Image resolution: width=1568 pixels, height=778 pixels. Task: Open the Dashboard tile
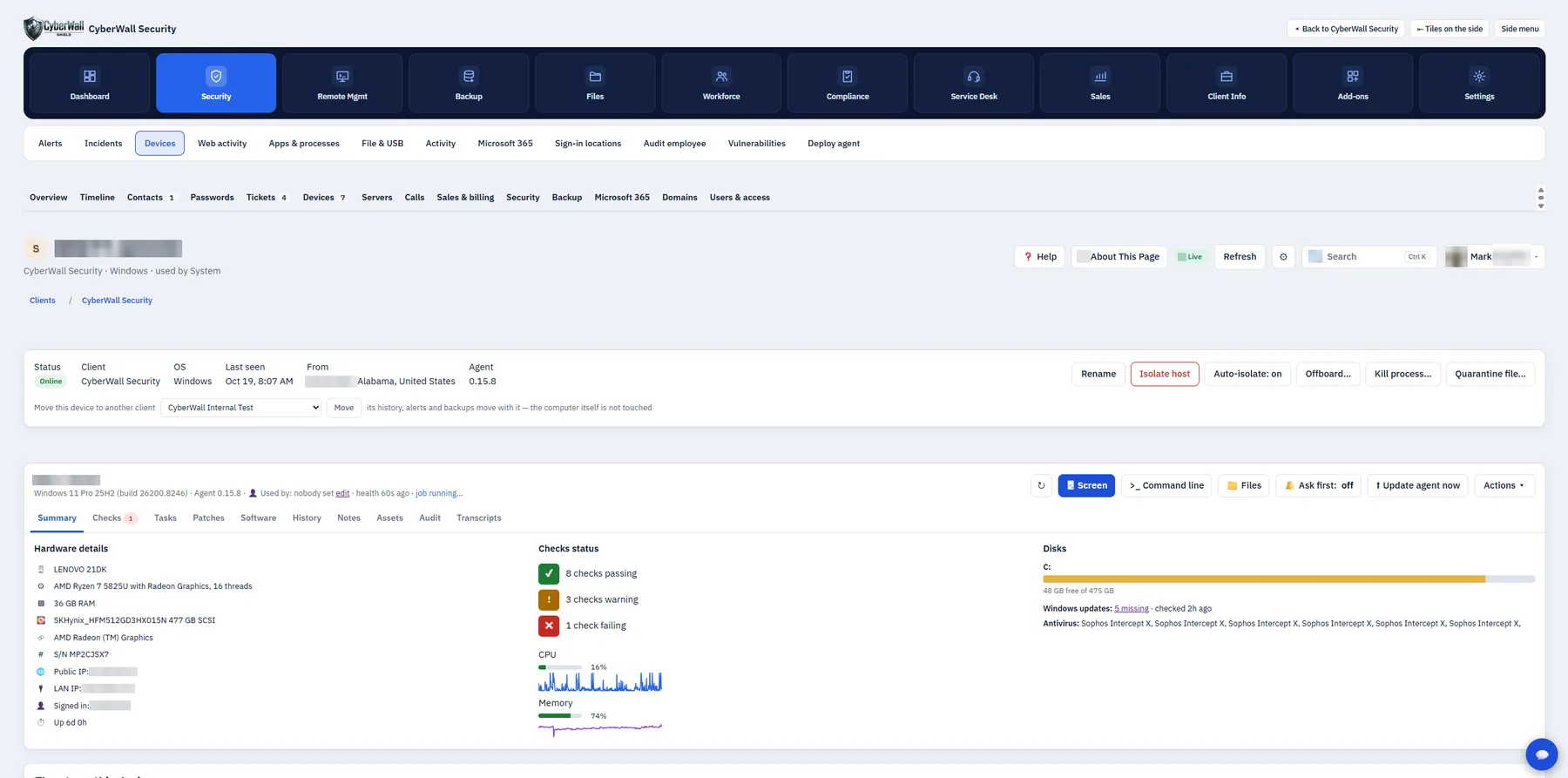(90, 84)
